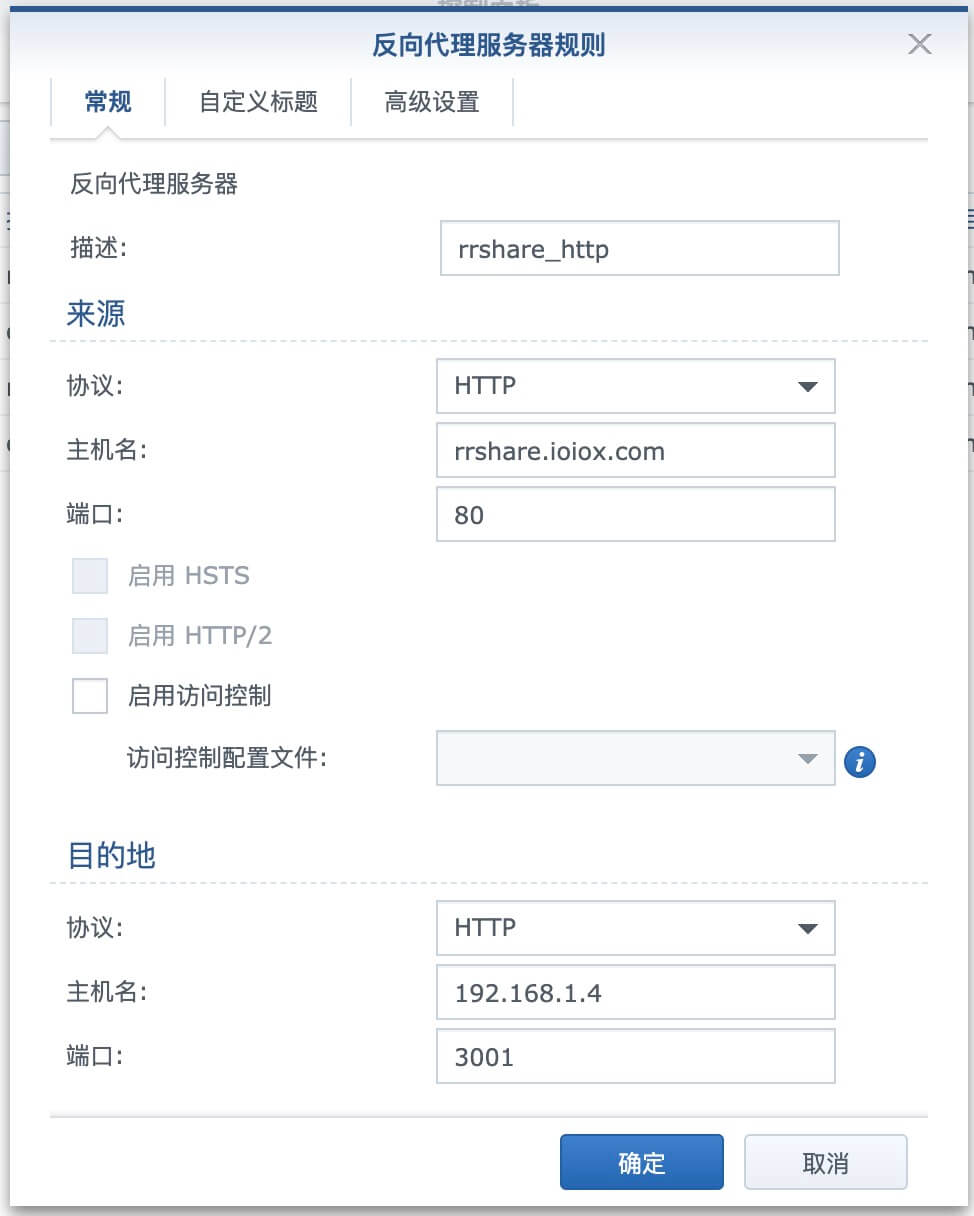Switch to the 常规 tab
974x1216 pixels.
[x=108, y=102]
